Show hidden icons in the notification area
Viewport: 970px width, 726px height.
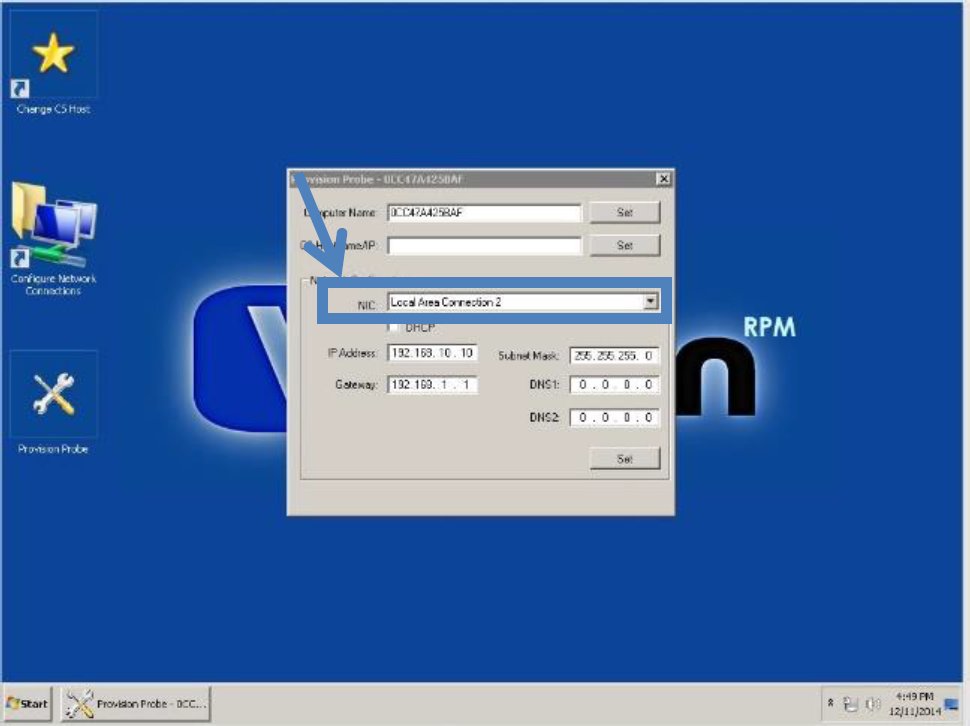pos(831,703)
